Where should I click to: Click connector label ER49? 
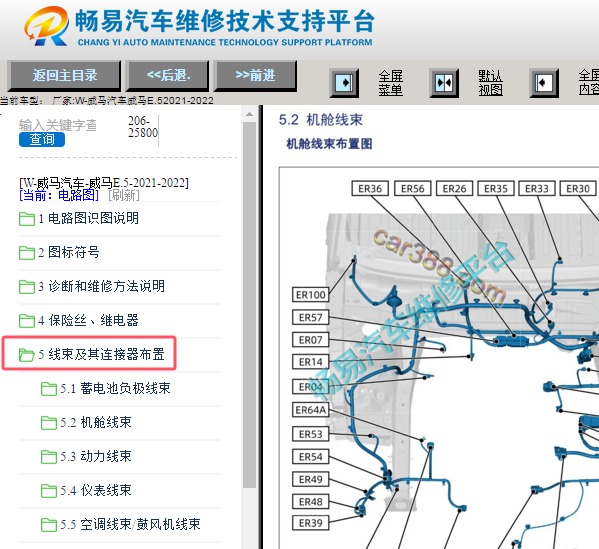311,479
